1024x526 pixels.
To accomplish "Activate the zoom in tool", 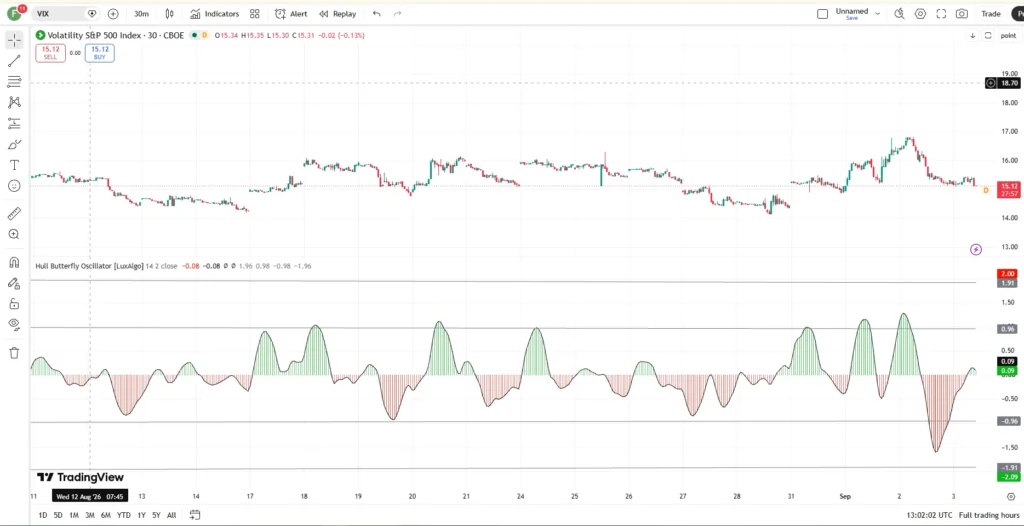I will tap(14, 235).
